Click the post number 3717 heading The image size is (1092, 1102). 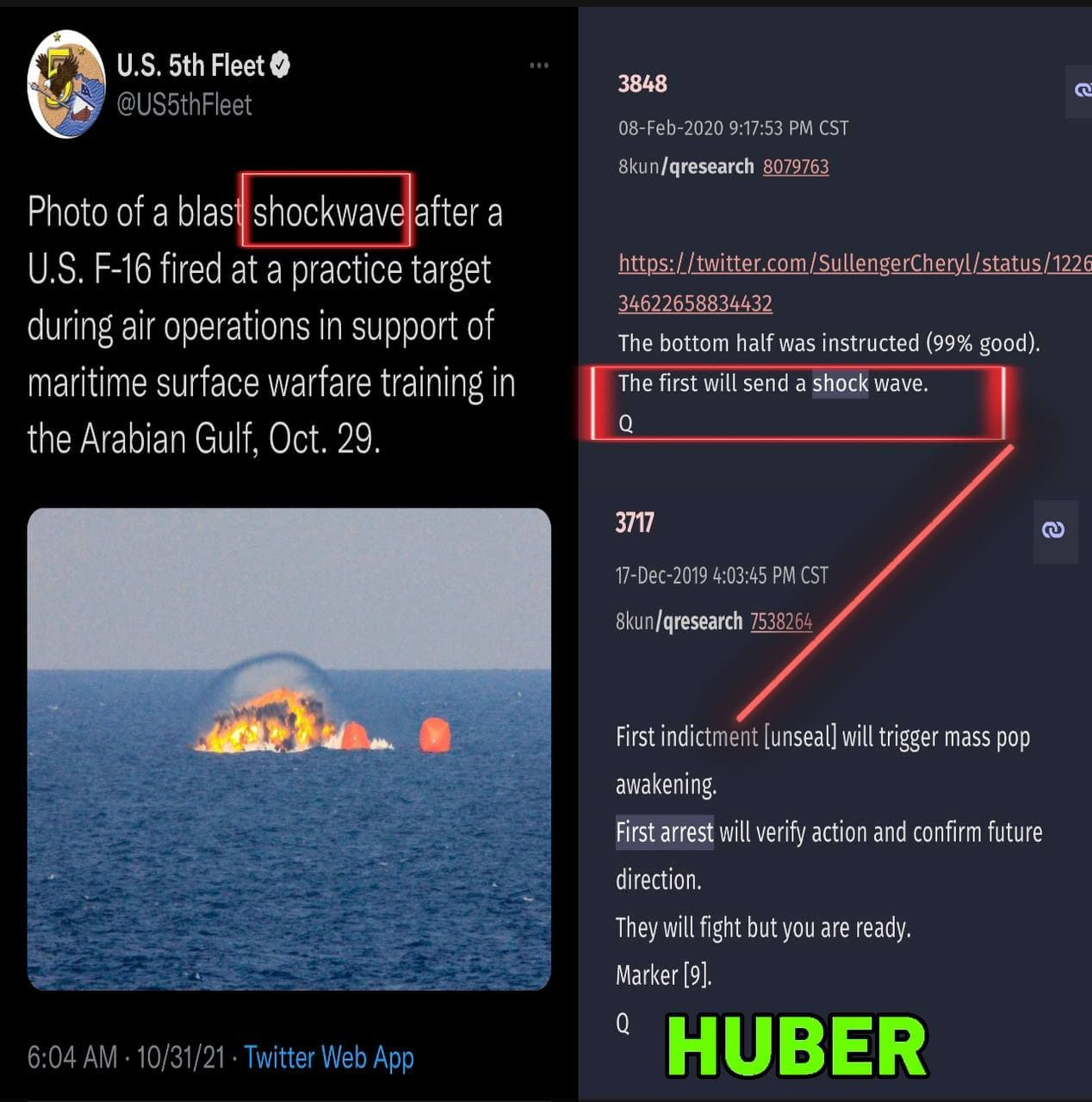(635, 523)
